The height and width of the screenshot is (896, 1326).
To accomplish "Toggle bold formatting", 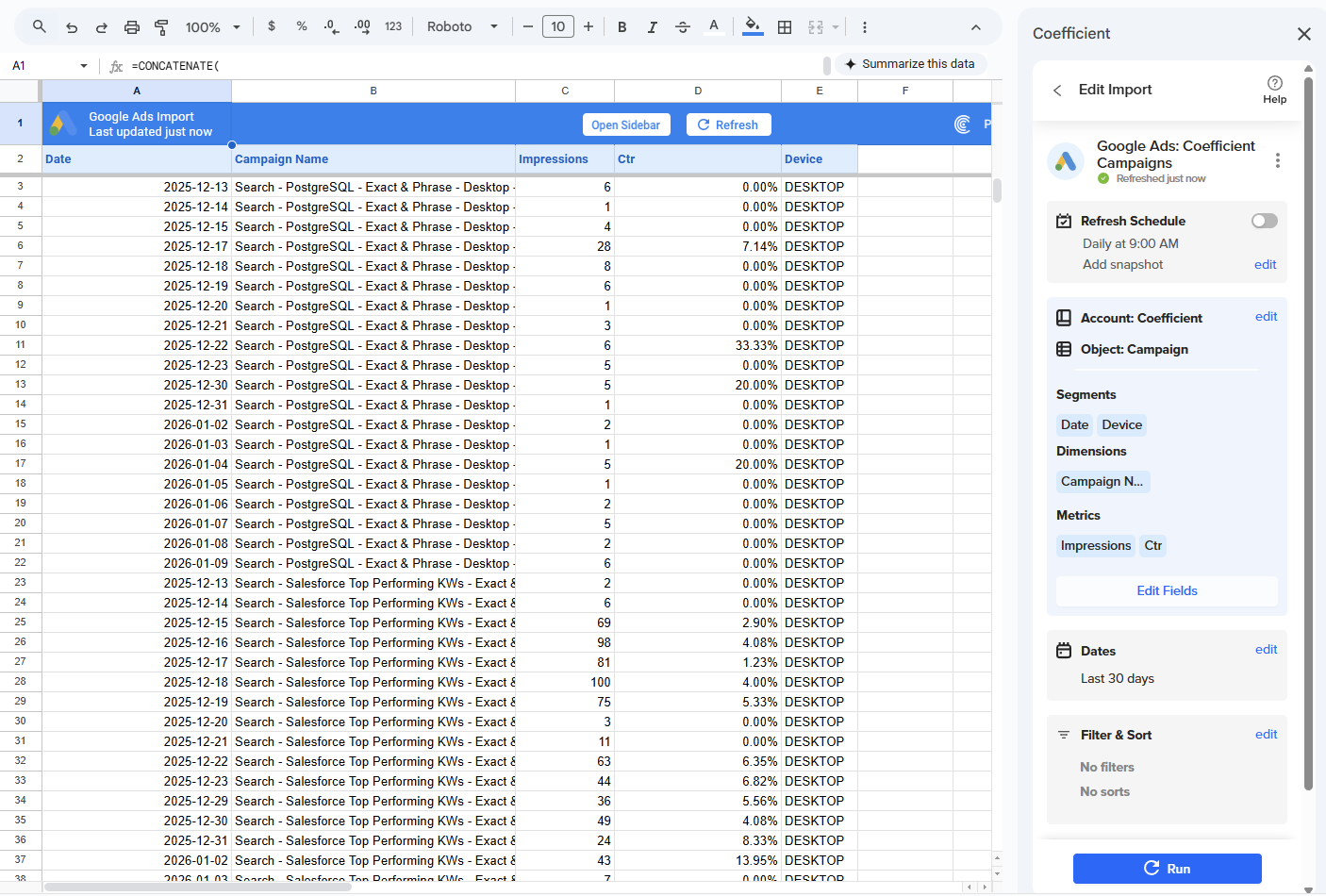I will (x=622, y=27).
